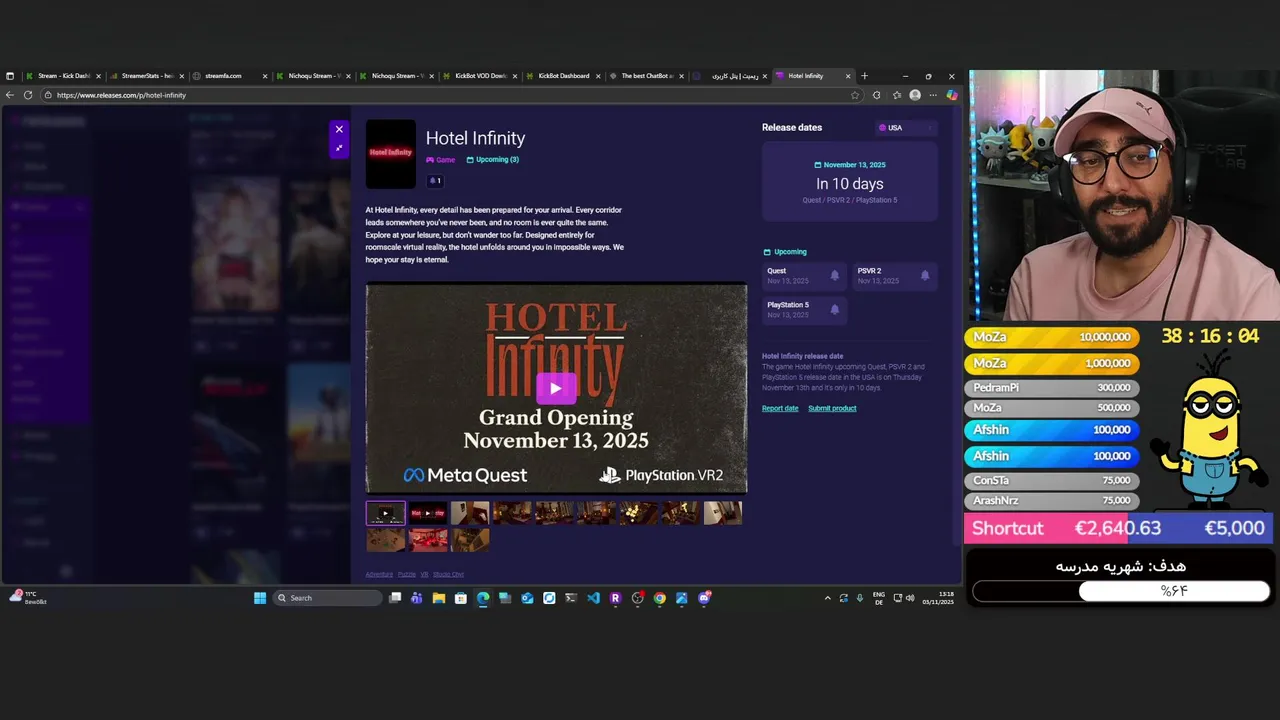
Task: Click the Adventure tag
Action: (x=379, y=574)
